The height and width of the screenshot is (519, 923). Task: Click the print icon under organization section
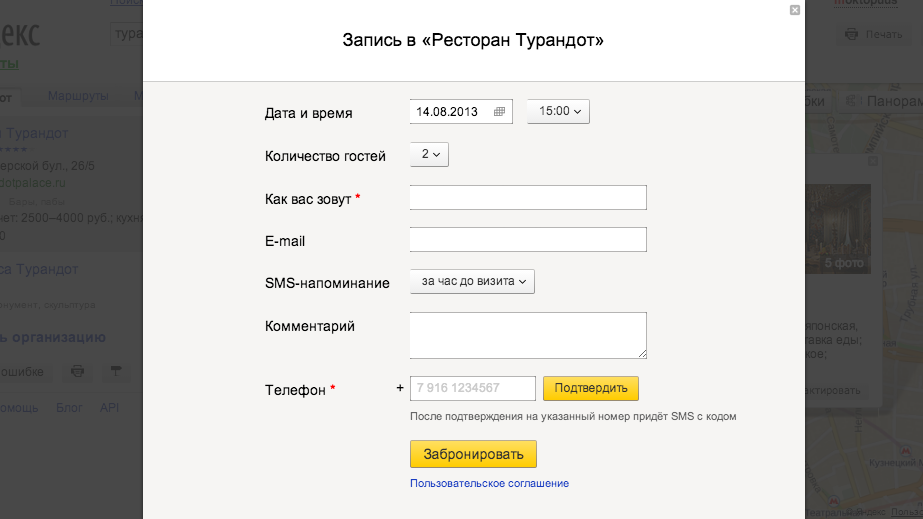coord(78,371)
